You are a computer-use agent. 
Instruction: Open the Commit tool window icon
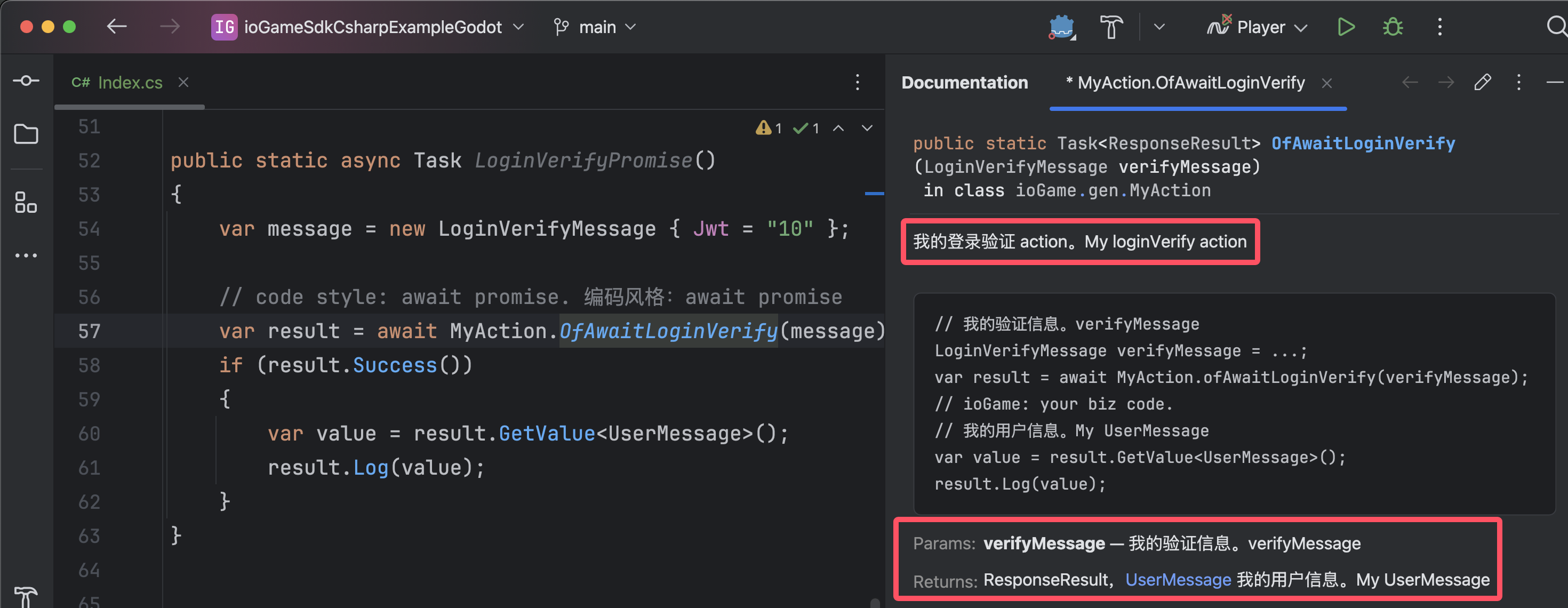coord(26,81)
